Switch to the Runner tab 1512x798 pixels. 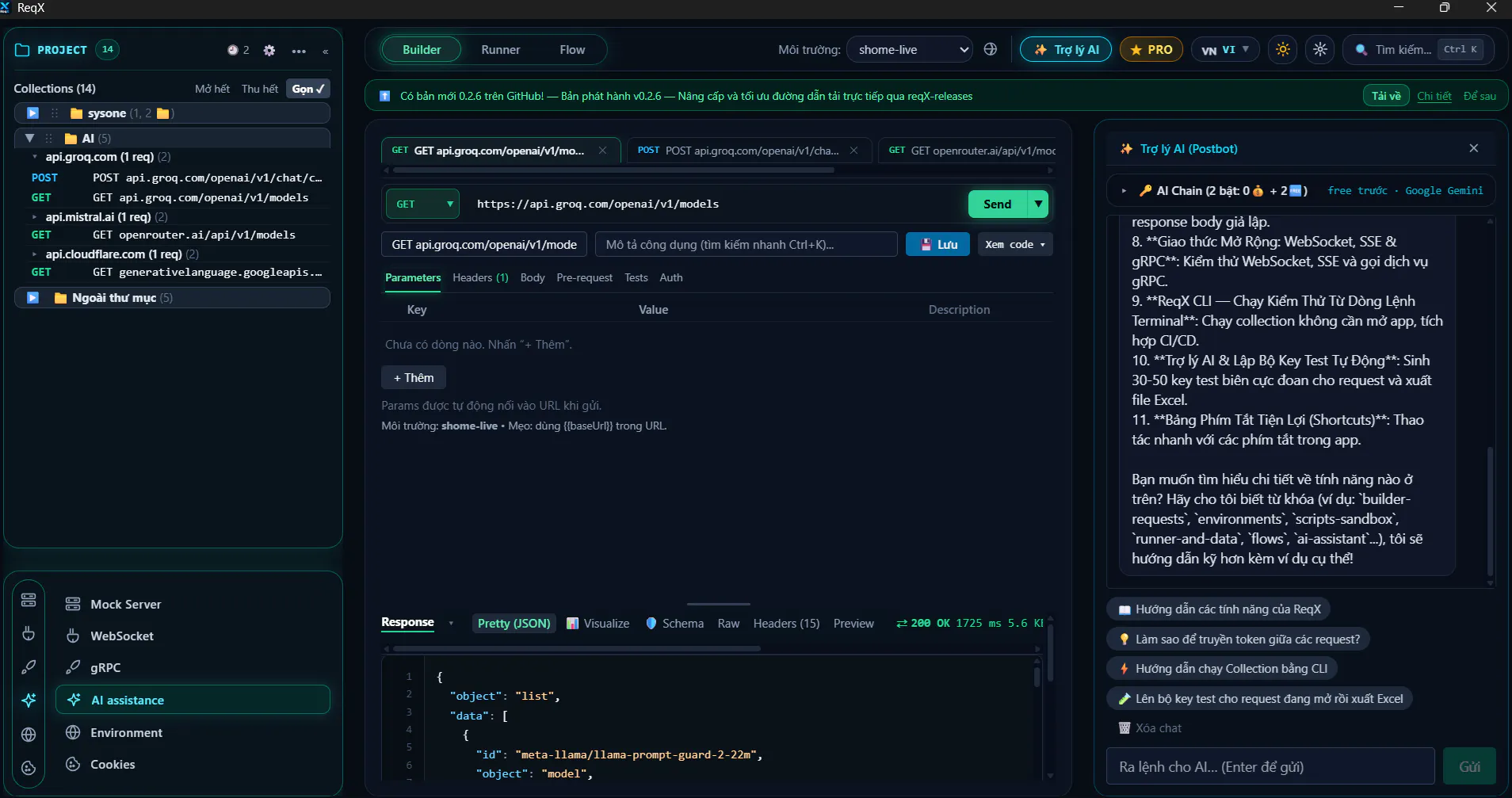point(501,50)
